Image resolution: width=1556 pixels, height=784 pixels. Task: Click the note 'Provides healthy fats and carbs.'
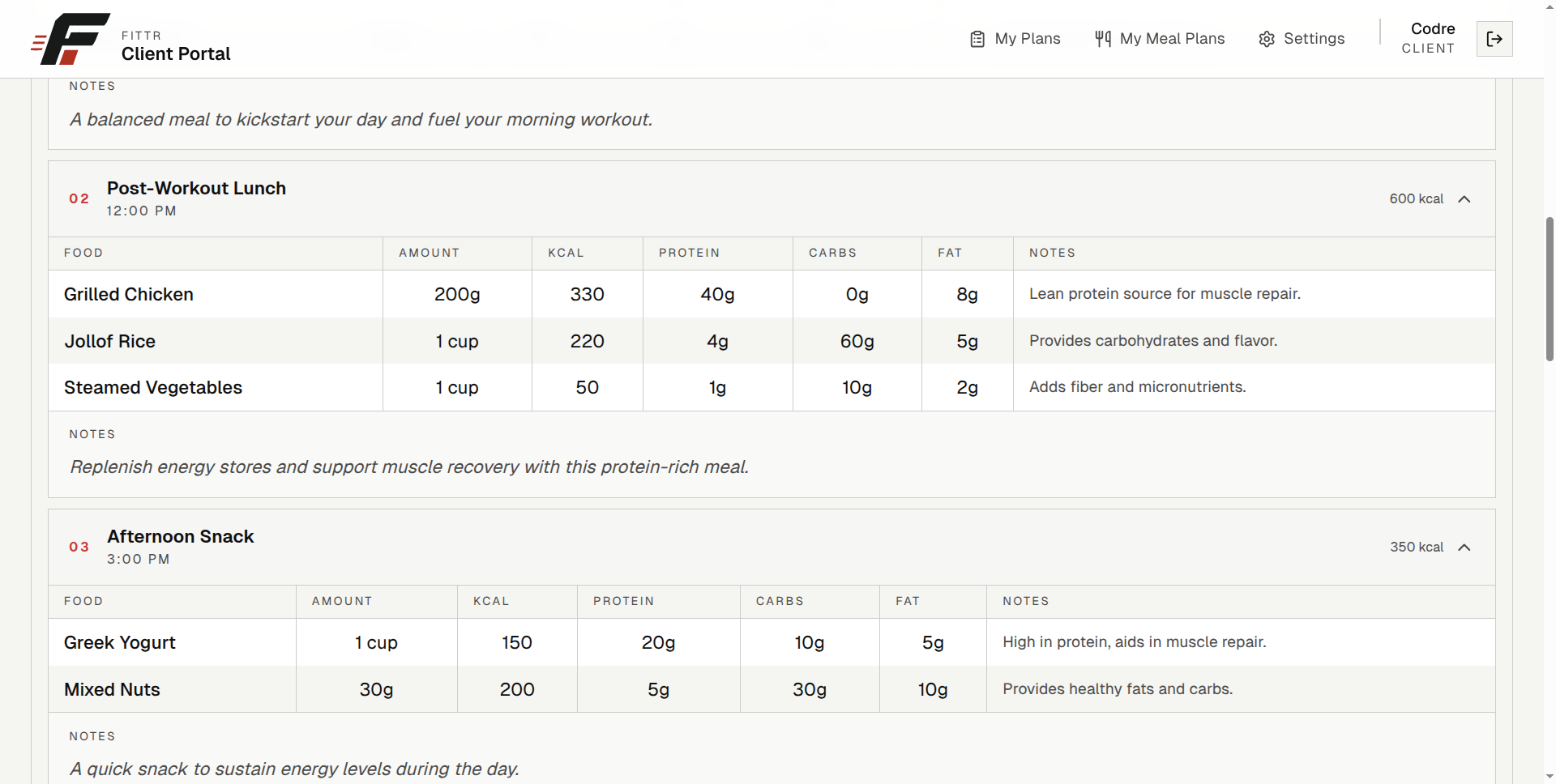tap(1118, 689)
